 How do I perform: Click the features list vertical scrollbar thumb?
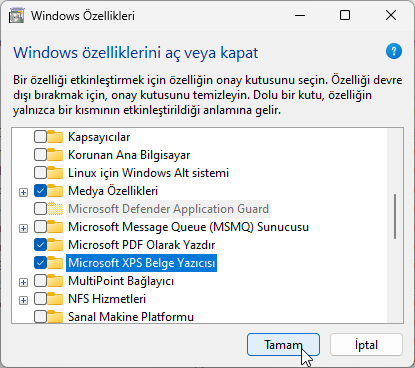point(395,216)
